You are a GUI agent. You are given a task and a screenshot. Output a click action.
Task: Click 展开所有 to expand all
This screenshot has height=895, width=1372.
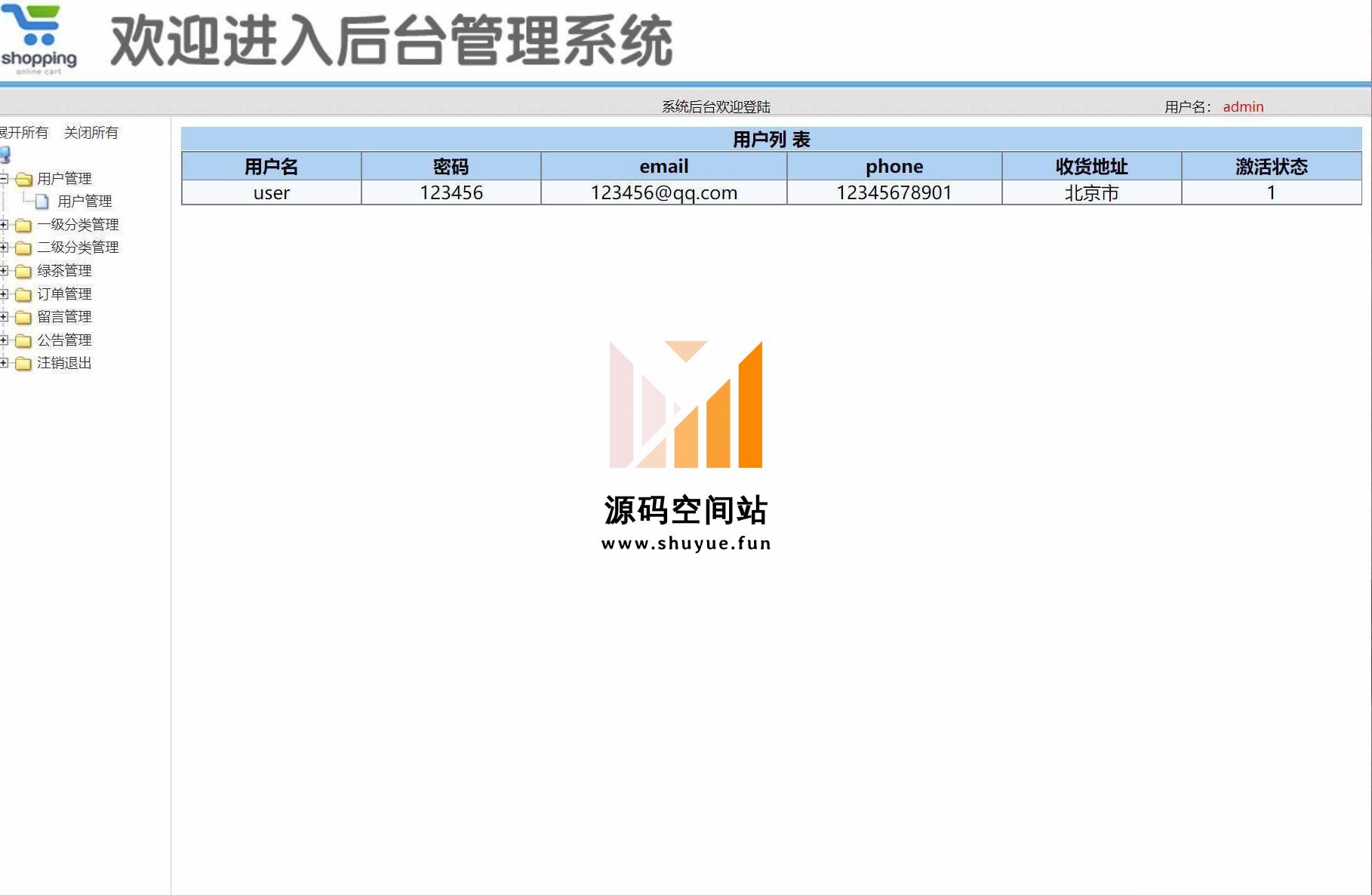24,133
